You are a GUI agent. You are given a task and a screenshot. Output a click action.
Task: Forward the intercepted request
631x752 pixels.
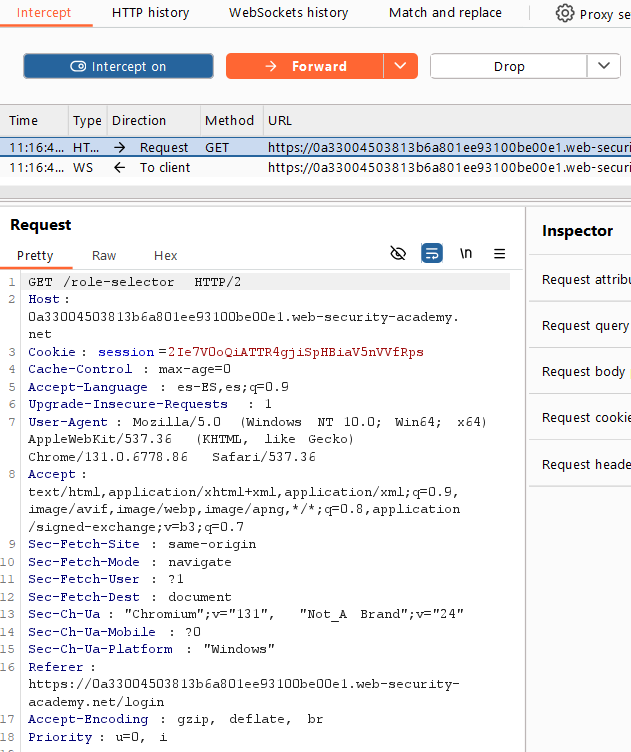(x=305, y=66)
